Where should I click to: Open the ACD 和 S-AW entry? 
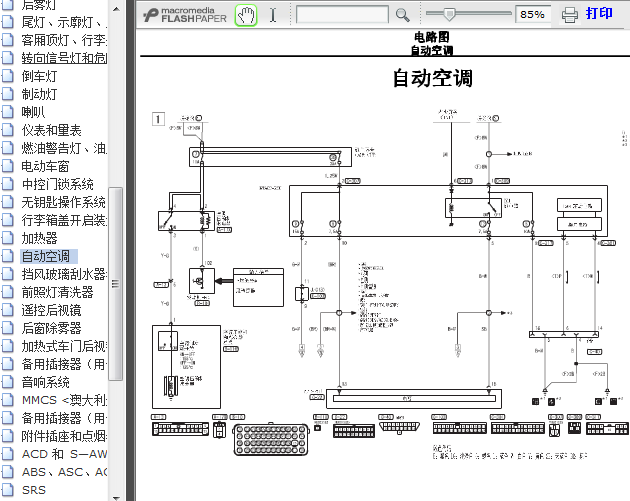[64, 454]
